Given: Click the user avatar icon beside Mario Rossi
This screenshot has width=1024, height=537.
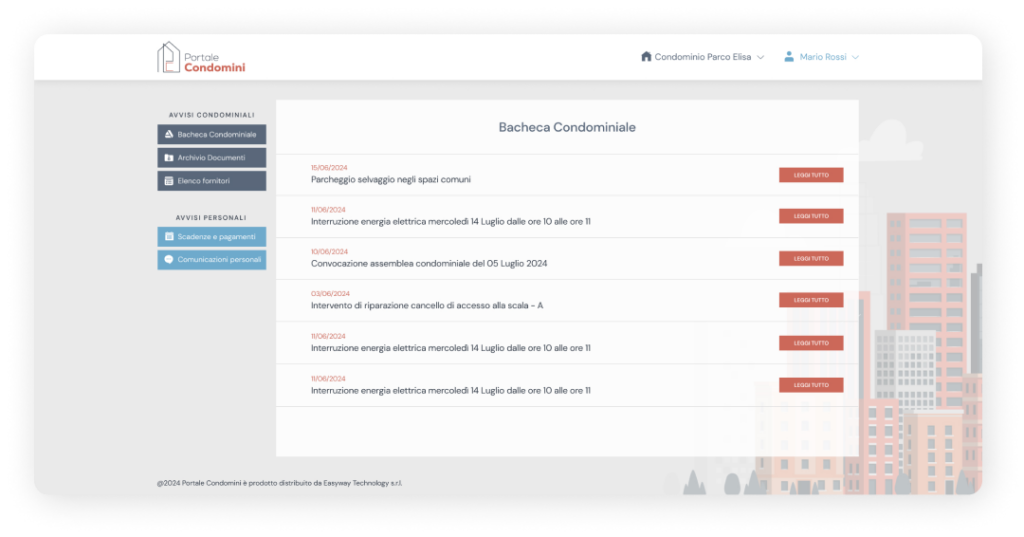Looking at the screenshot, I should (789, 57).
